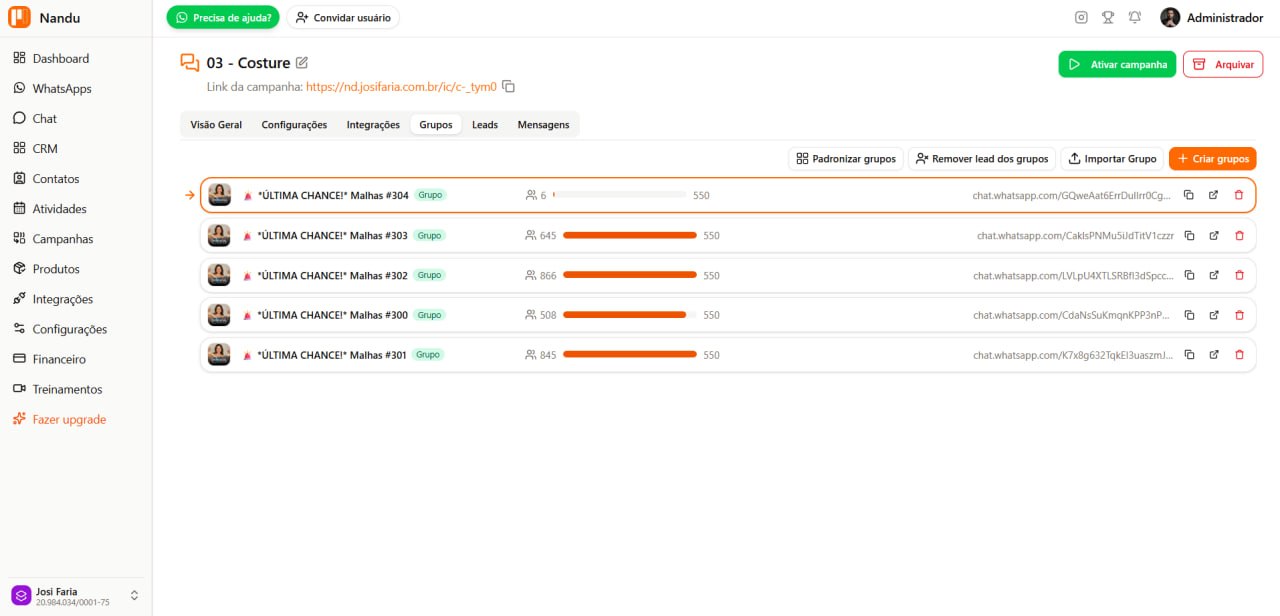The height and width of the screenshot is (616, 1280).
Task: Click the Malhas #300 progress bar
Action: [630, 315]
